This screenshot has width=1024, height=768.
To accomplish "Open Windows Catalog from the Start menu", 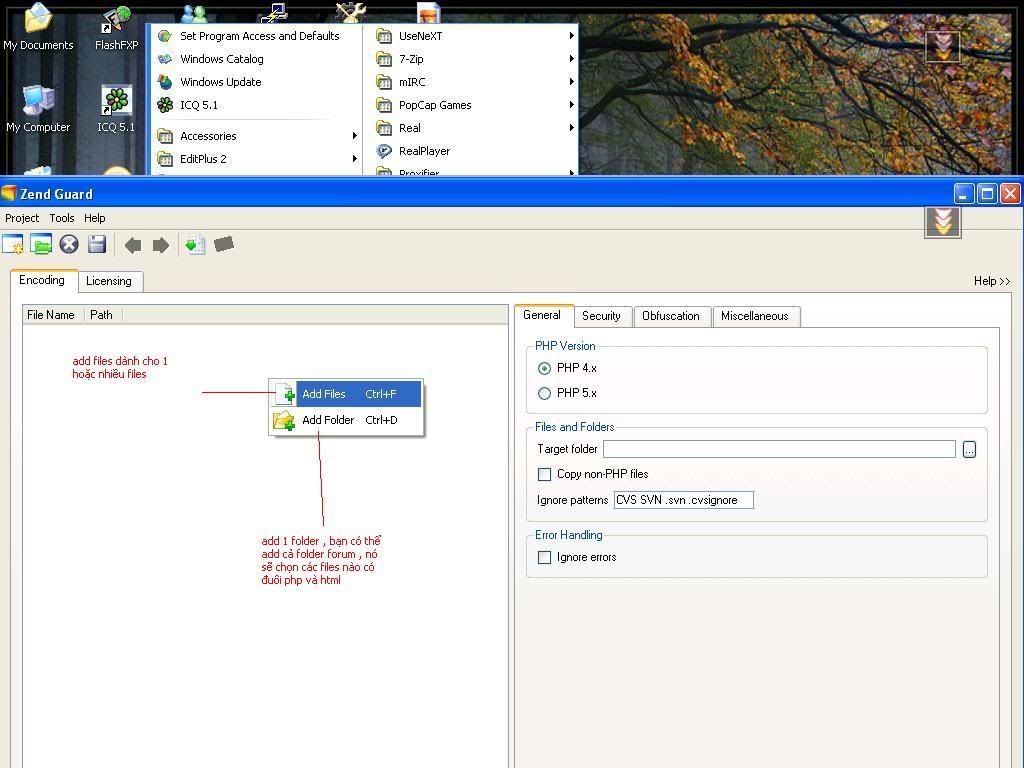I will (256, 59).
